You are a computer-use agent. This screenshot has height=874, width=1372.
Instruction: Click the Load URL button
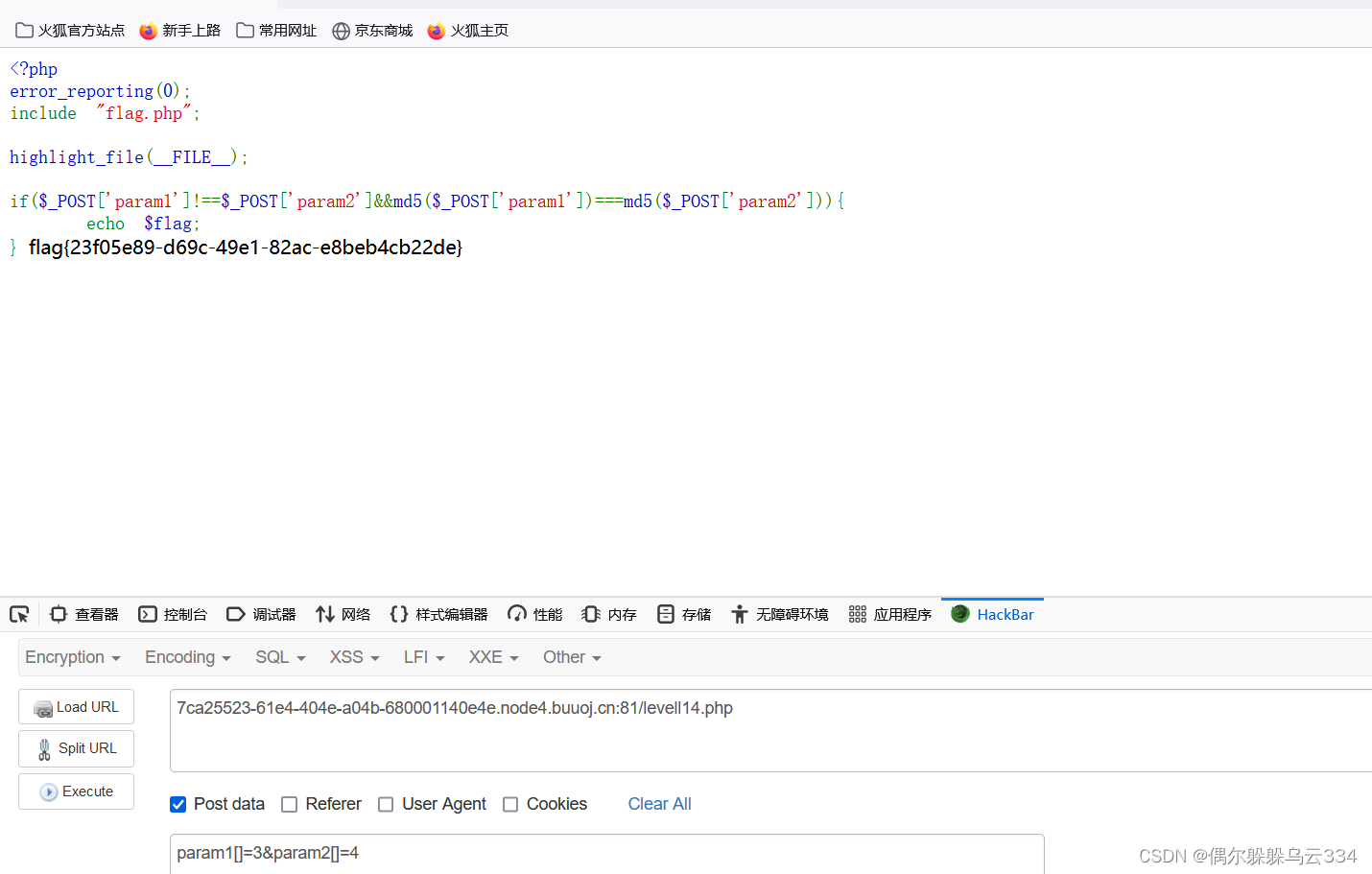tap(76, 707)
